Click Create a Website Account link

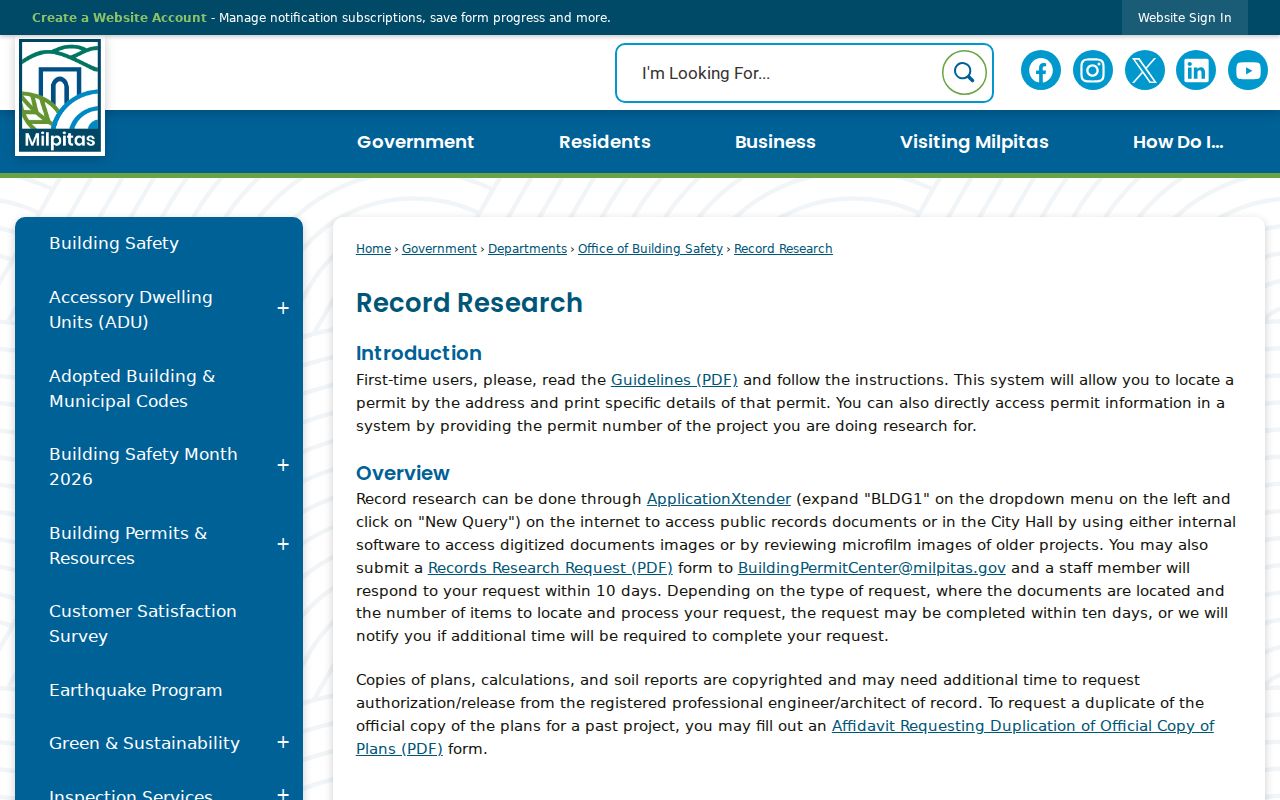[119, 18]
